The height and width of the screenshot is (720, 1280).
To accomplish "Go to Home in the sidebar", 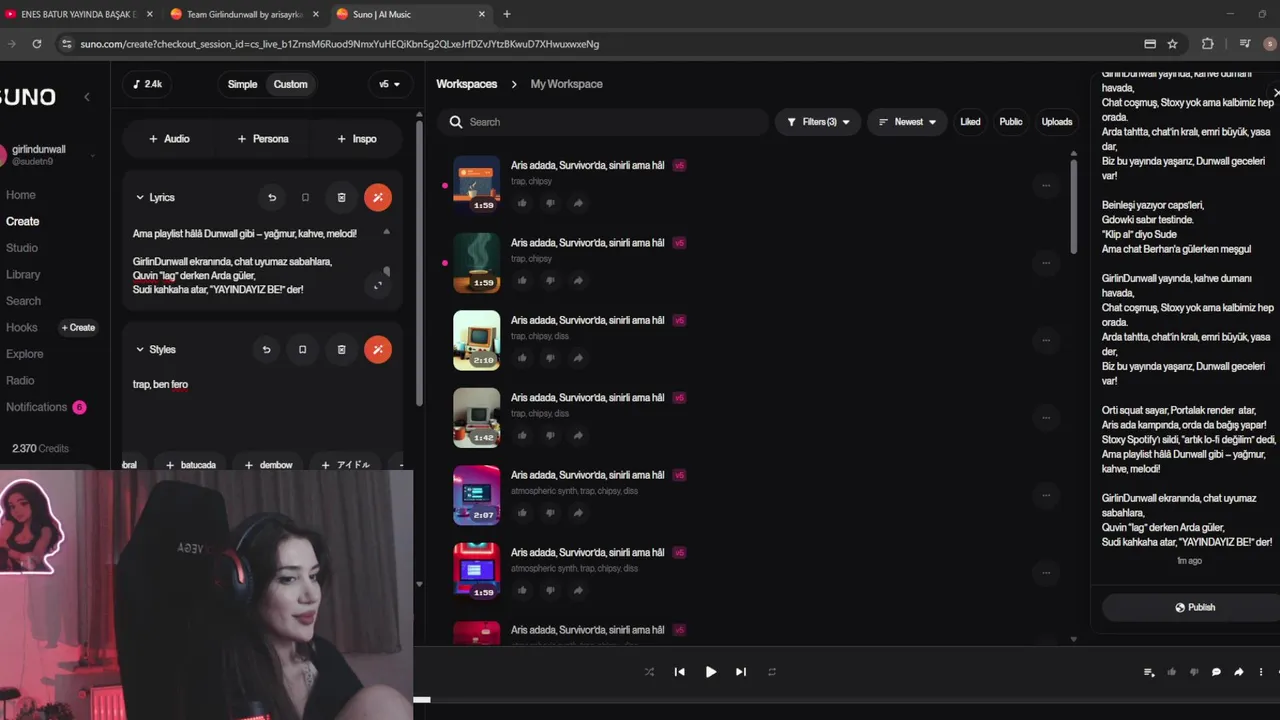I will pyautogui.click(x=21, y=195).
